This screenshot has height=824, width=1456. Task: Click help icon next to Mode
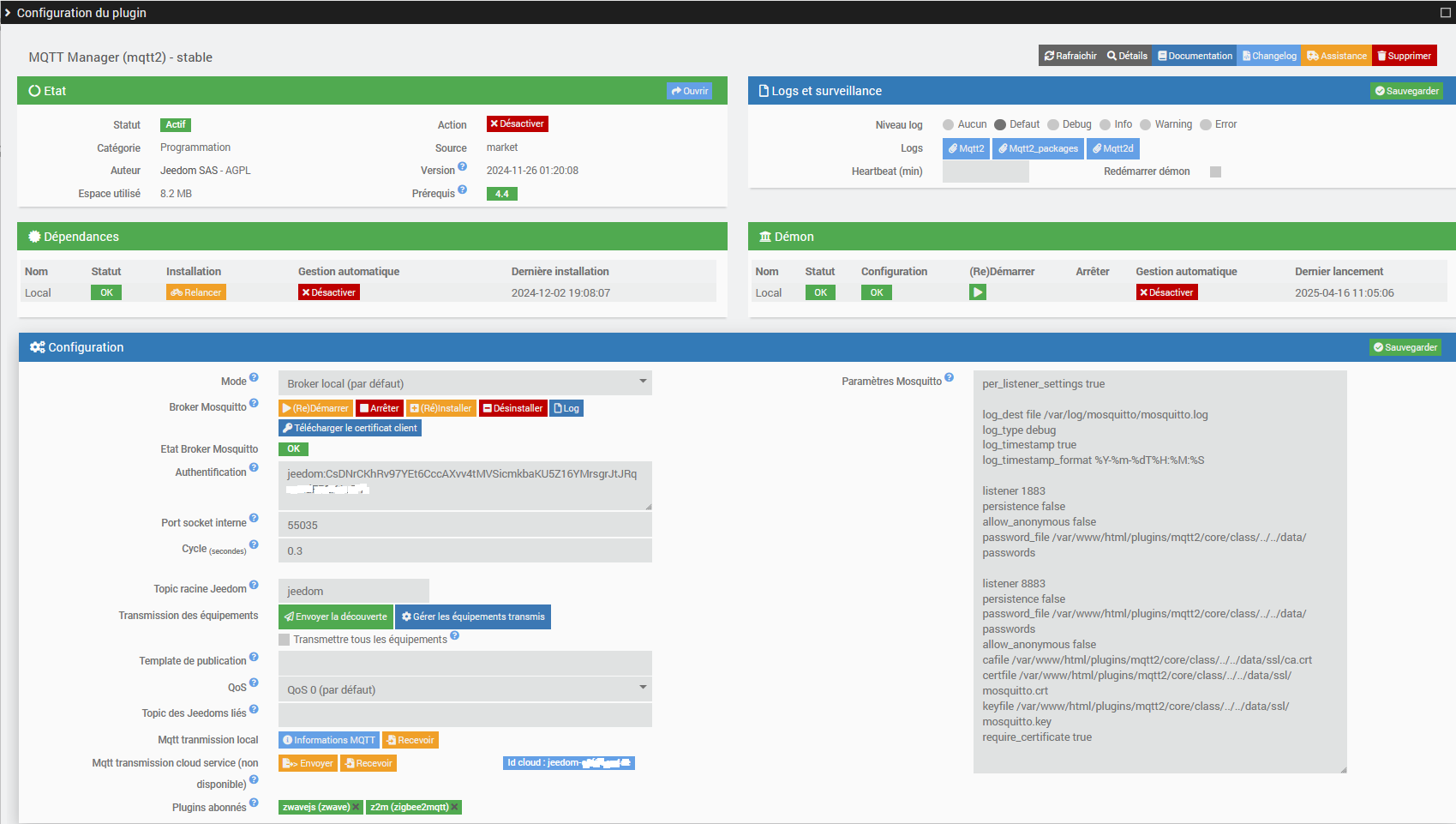point(254,377)
